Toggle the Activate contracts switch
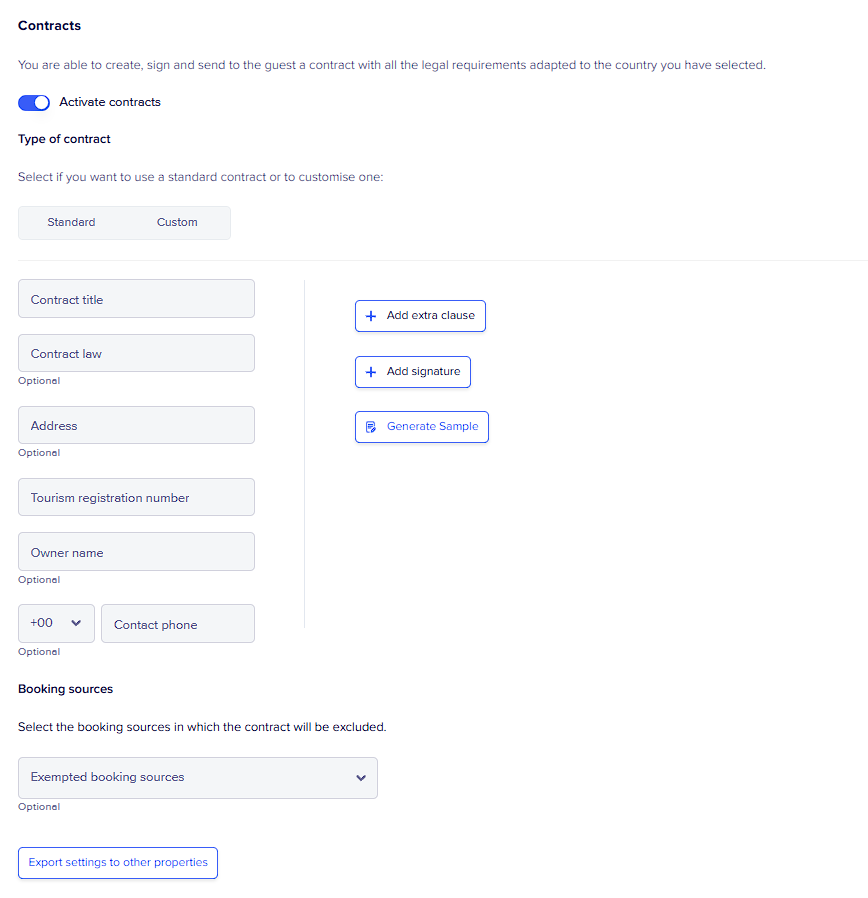Screen dimensions: 868x898 pyautogui.click(x=34, y=103)
